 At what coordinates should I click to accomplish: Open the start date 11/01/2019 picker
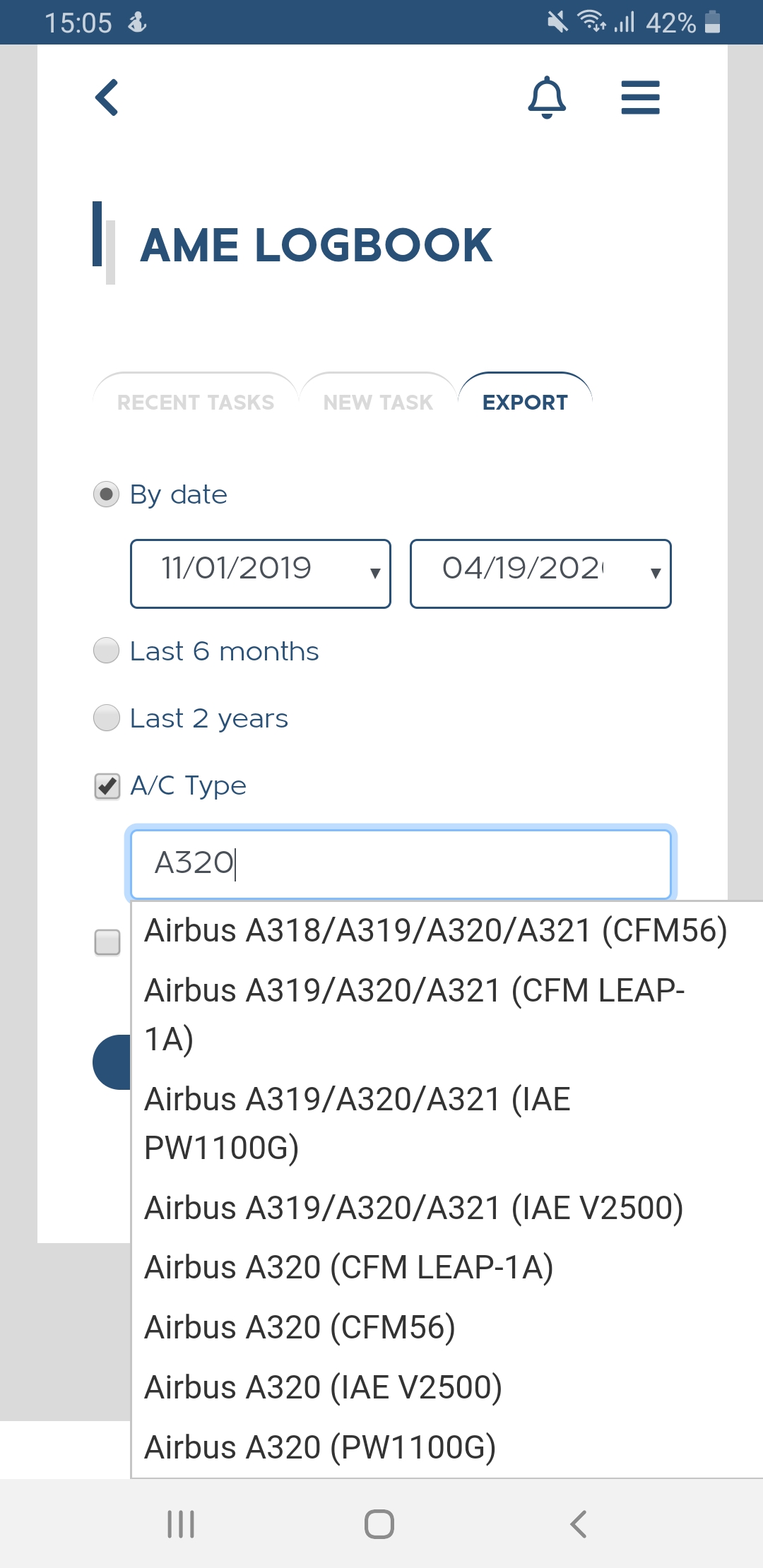click(260, 574)
